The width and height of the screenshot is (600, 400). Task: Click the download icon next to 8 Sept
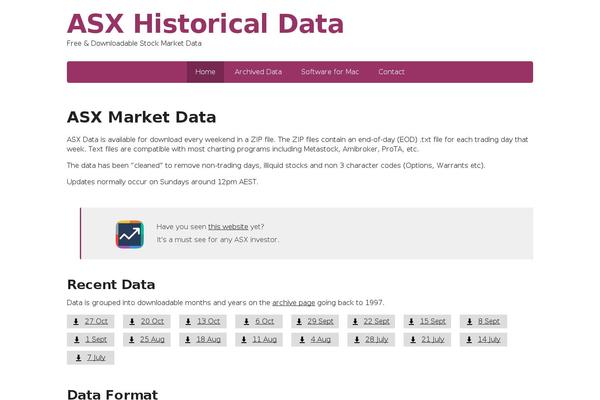coord(470,322)
